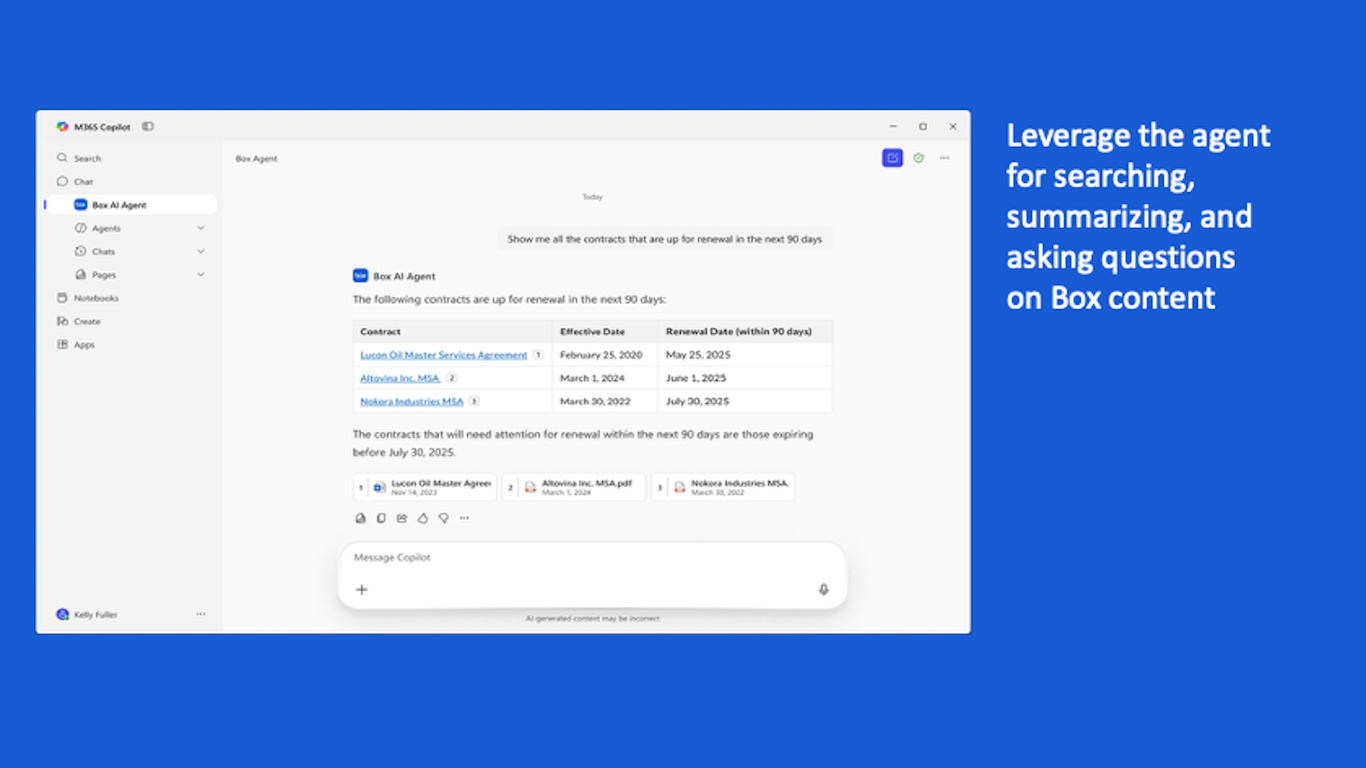Click the thumbs down icon under response
This screenshot has width=1366, height=768.
tap(444, 518)
